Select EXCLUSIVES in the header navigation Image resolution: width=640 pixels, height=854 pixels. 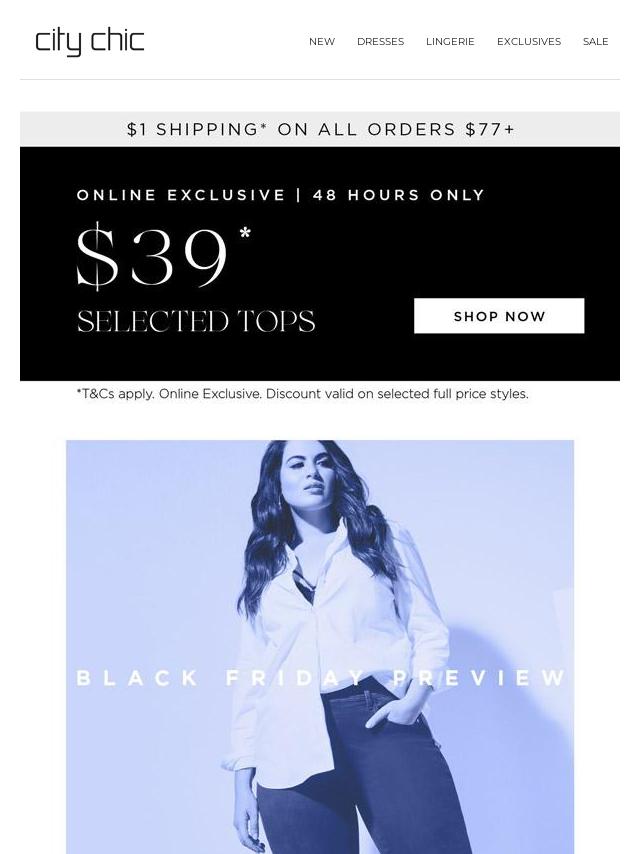(x=529, y=41)
